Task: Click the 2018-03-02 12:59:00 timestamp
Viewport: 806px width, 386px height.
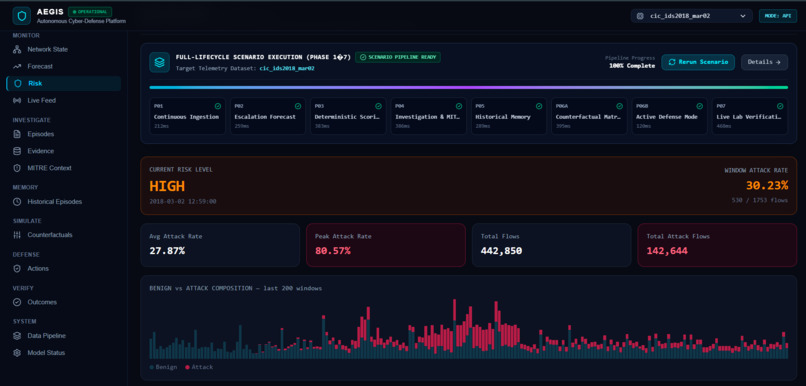Action: tap(182, 201)
